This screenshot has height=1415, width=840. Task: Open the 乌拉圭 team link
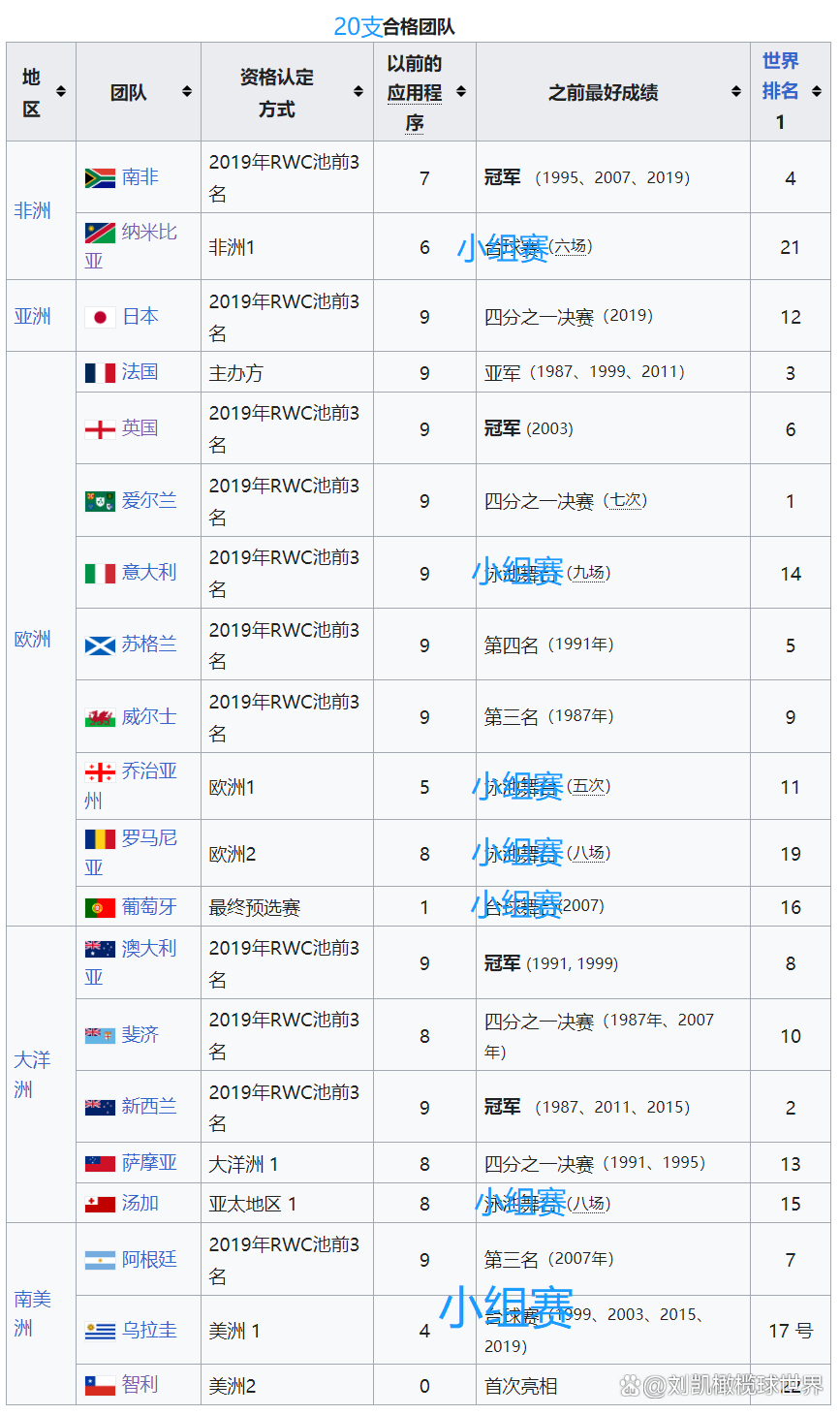coord(149,1330)
